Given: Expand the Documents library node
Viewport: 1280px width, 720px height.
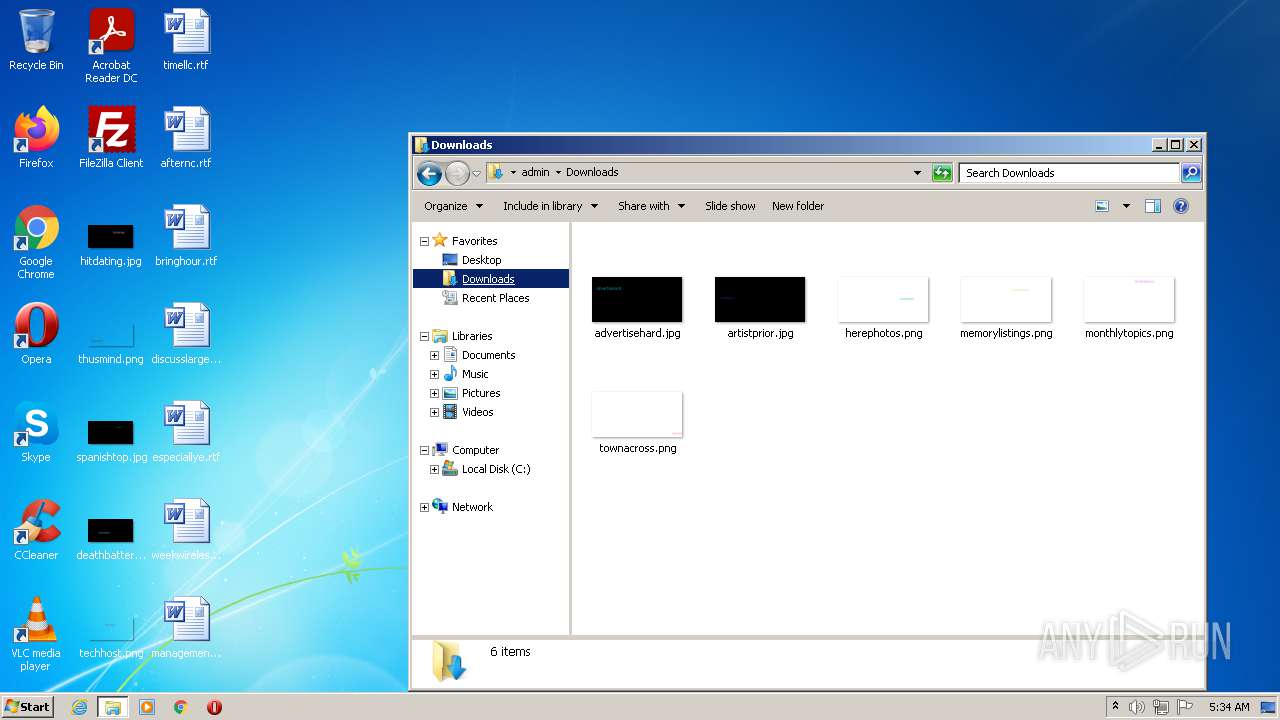Looking at the screenshot, I should tap(434, 355).
